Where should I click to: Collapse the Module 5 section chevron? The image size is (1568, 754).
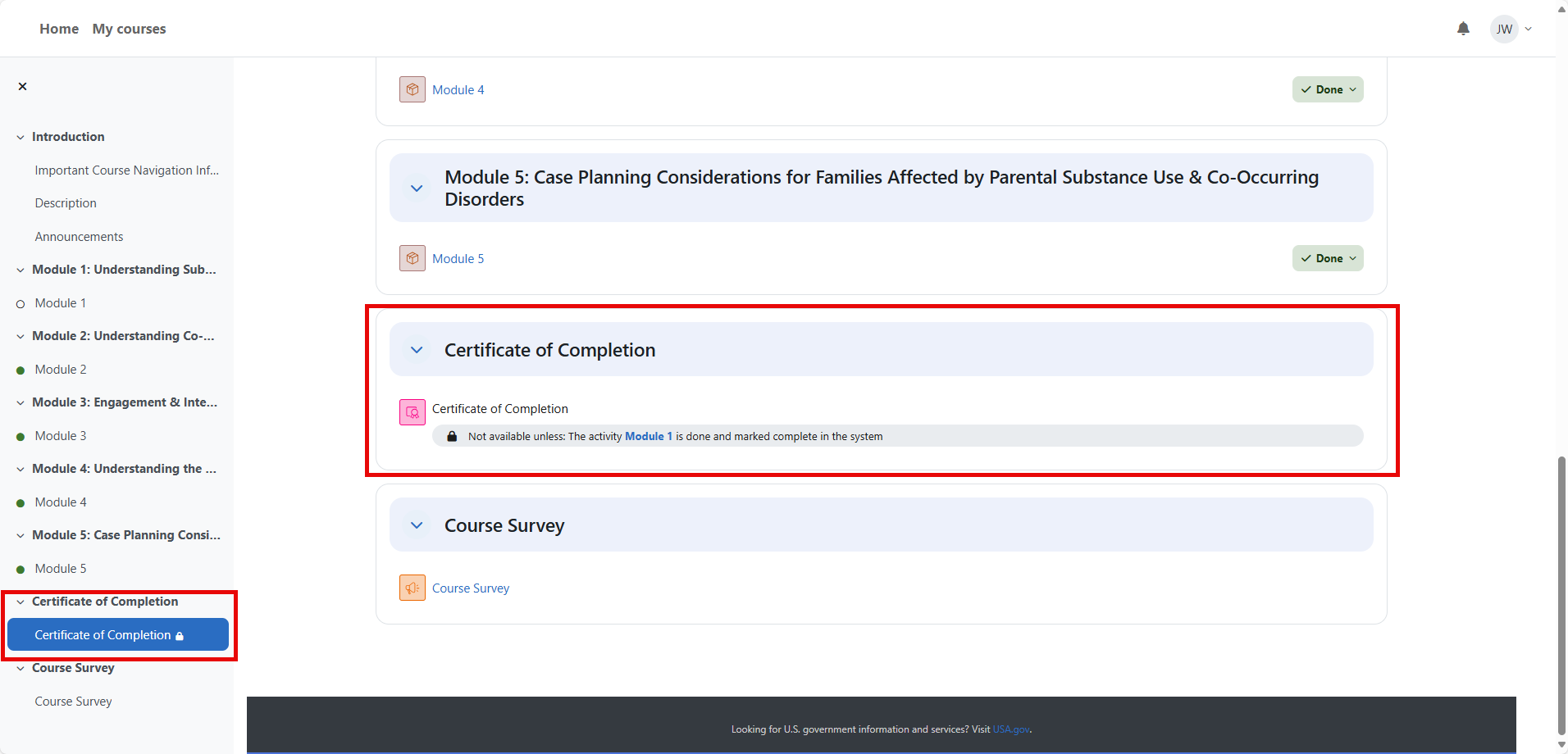[417, 188]
